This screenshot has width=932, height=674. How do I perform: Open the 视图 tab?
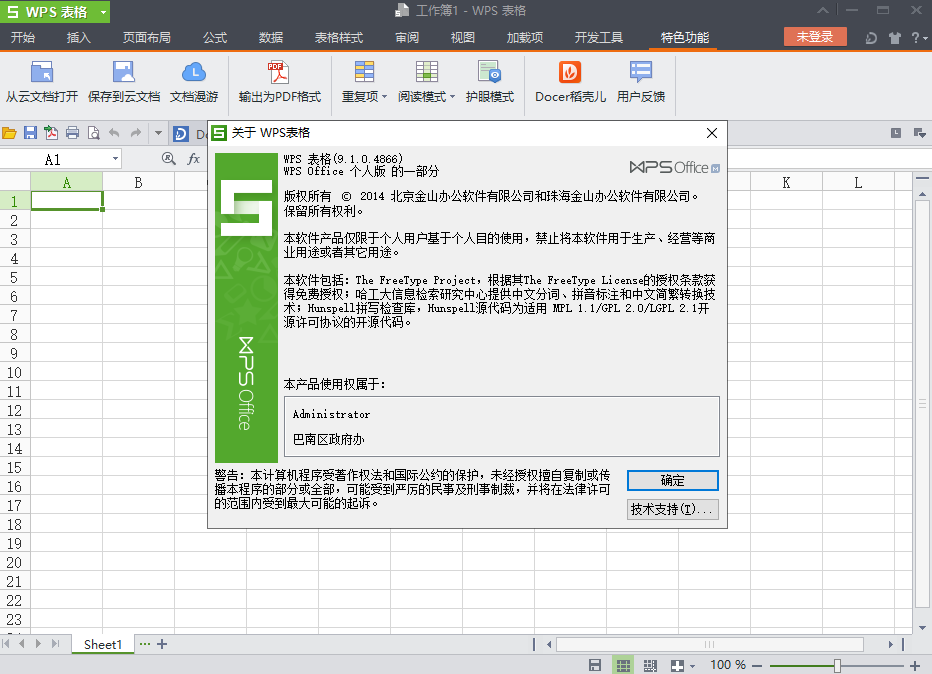pos(462,37)
